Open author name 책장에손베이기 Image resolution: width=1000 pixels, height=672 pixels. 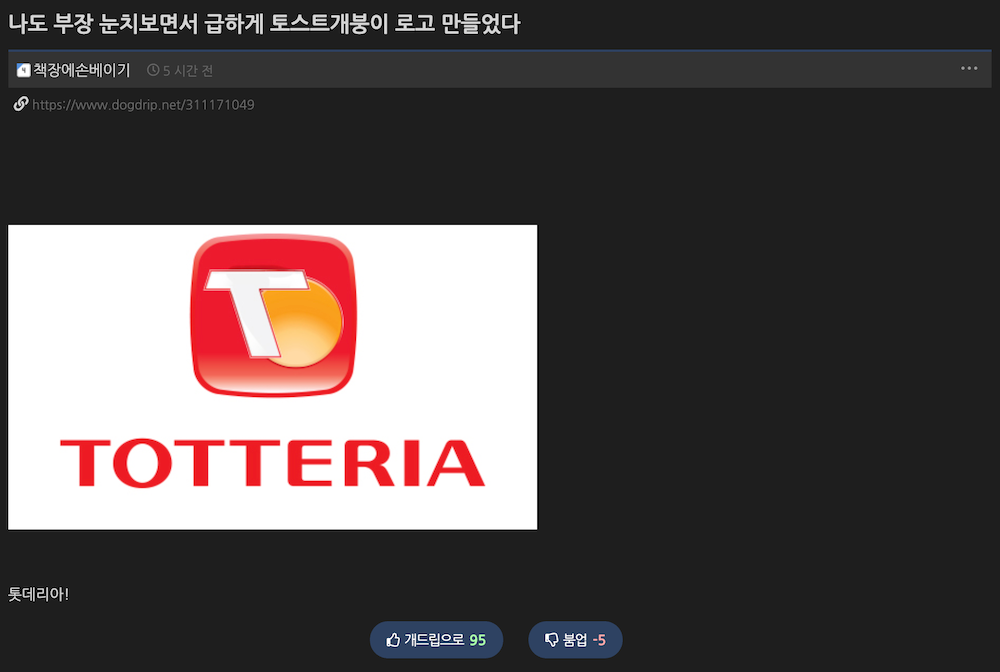point(82,70)
